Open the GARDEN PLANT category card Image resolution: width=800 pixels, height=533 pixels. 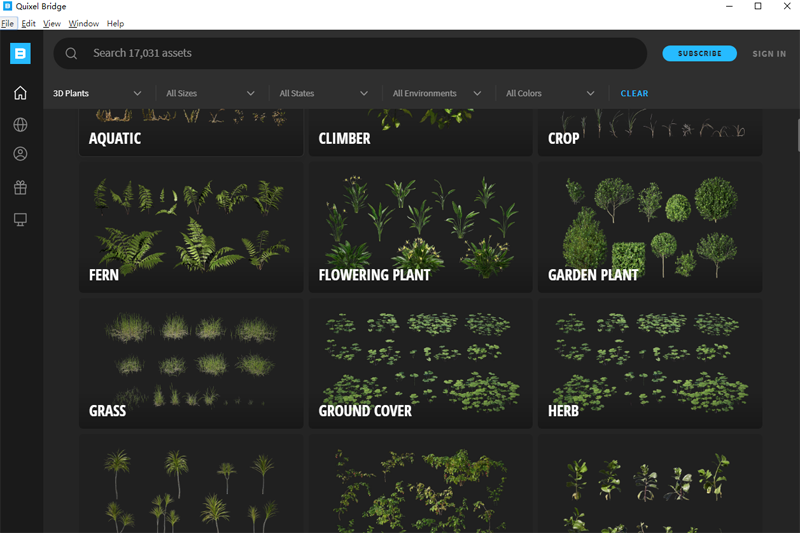(650, 227)
